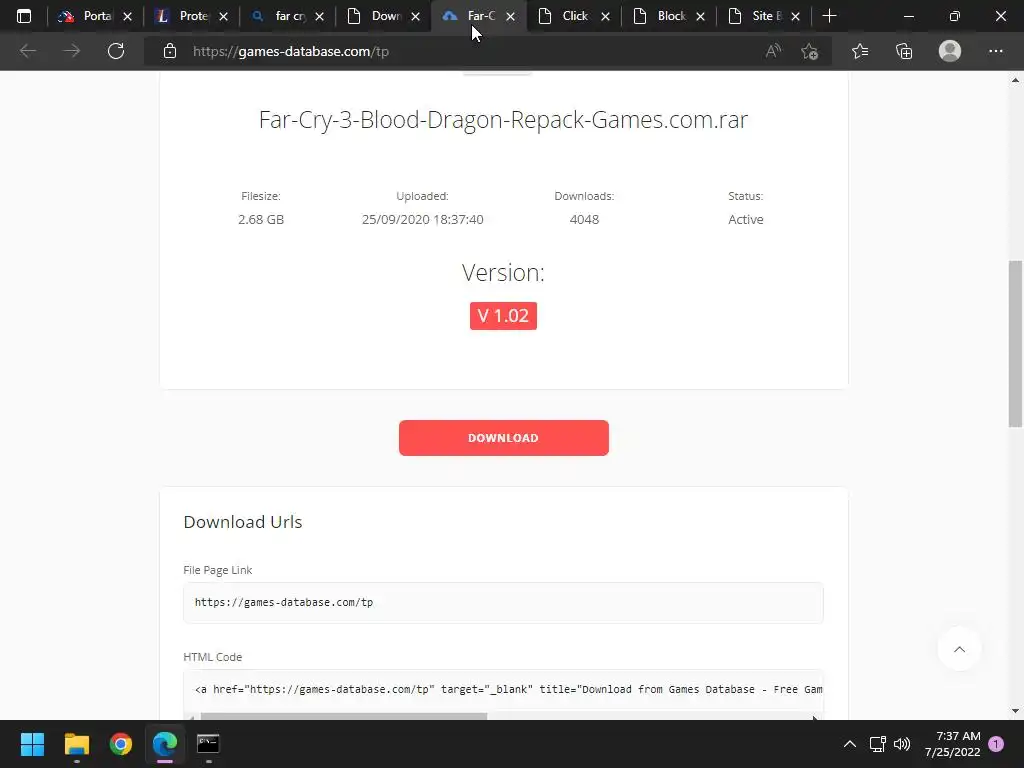Go back to previous page
Viewport: 1024px width, 768px height.
(x=27, y=51)
